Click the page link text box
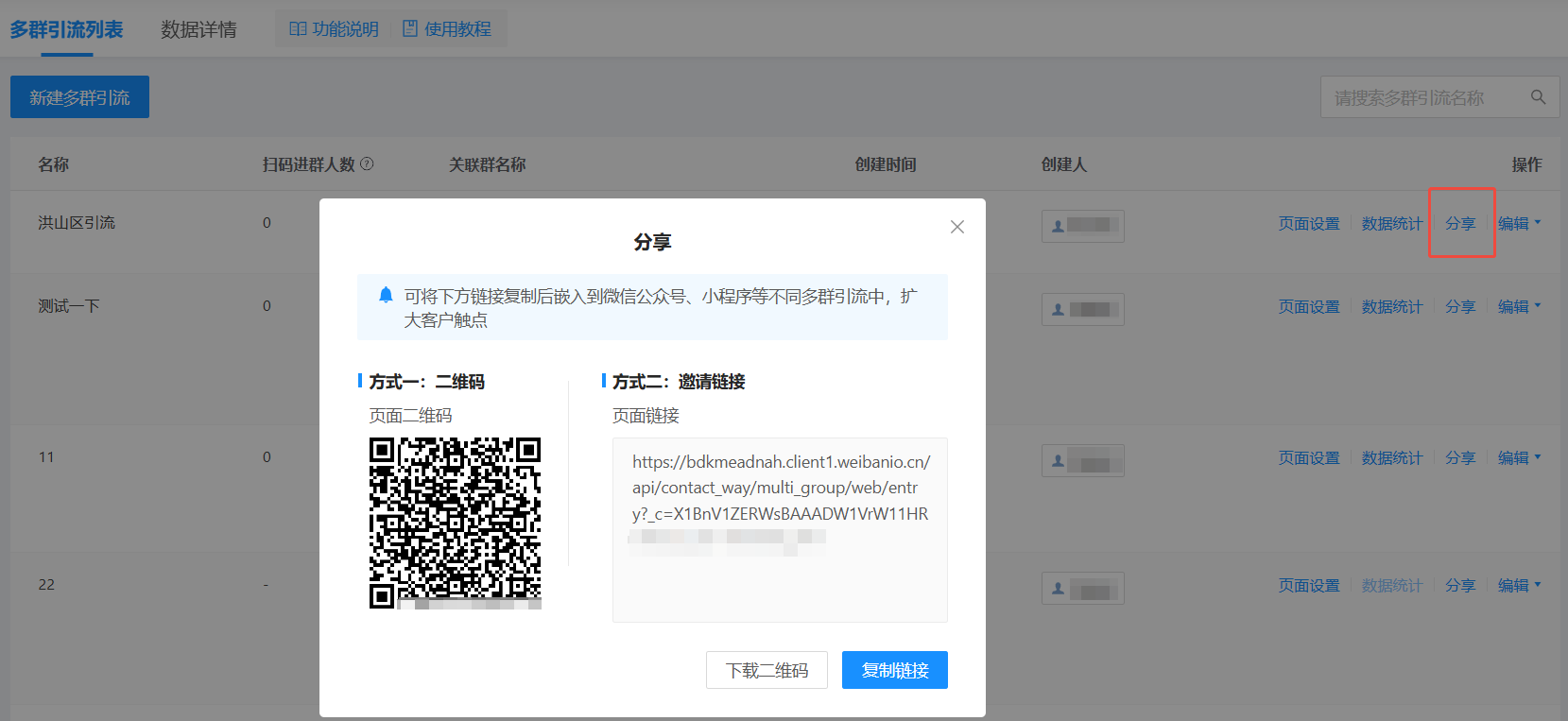 (x=780, y=529)
